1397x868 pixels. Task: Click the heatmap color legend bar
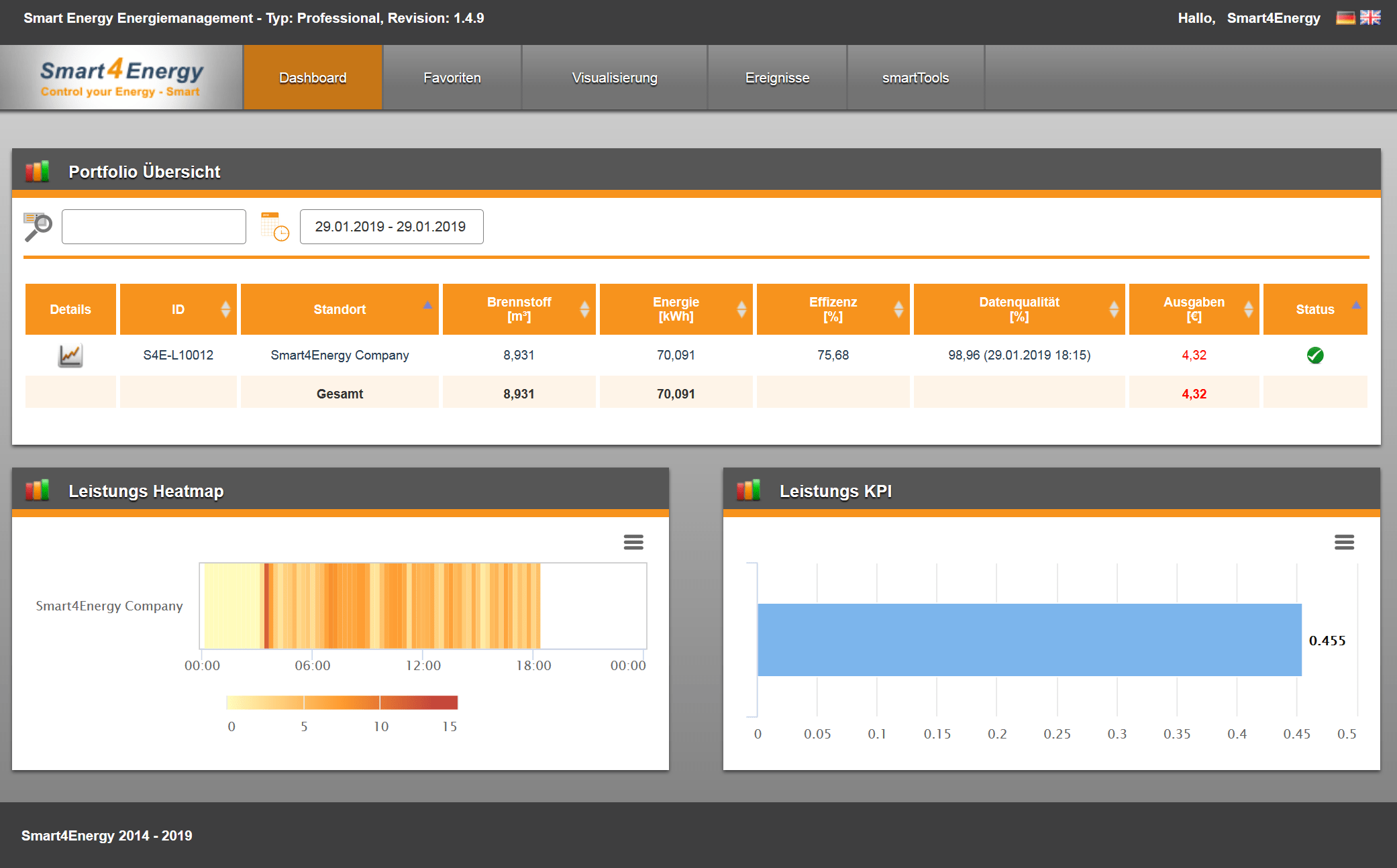342,702
